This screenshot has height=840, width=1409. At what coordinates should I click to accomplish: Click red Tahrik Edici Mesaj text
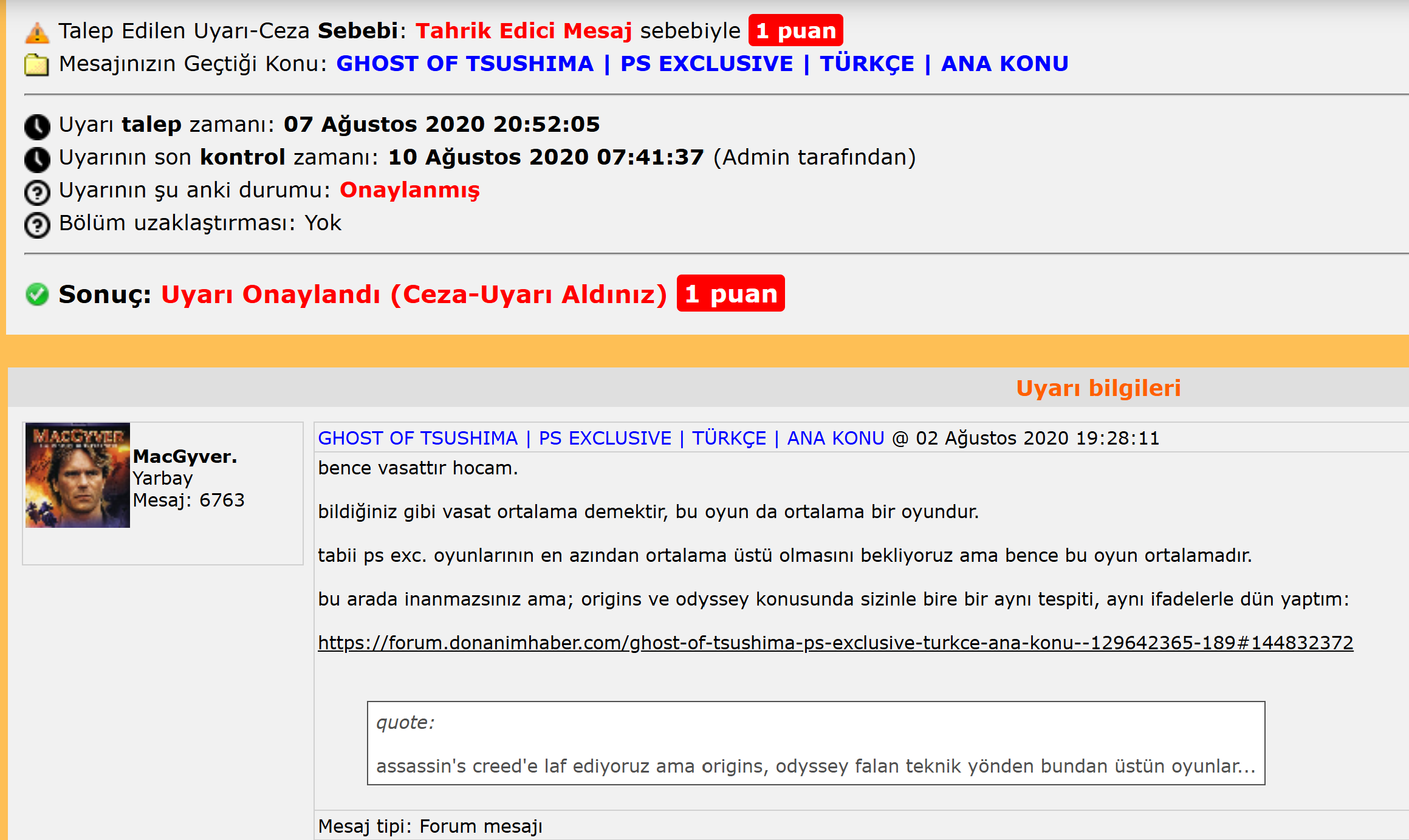[x=524, y=30]
